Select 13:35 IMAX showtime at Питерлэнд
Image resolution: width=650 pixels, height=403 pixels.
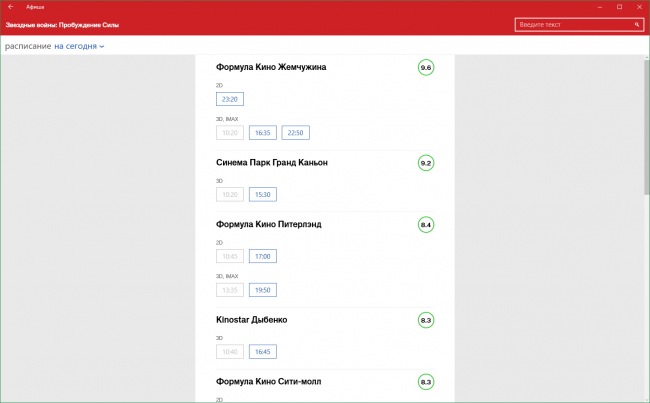tap(230, 290)
